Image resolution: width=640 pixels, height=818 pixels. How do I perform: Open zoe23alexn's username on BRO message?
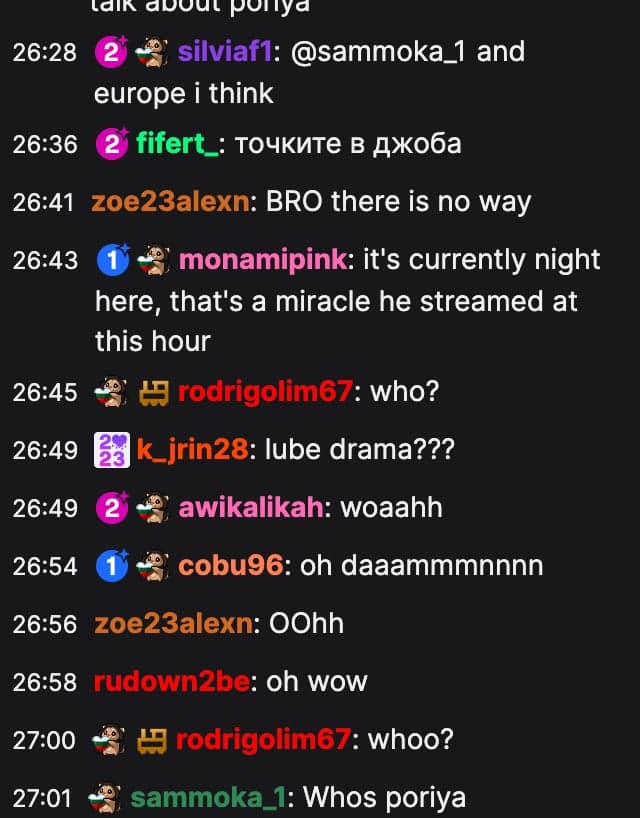click(171, 202)
